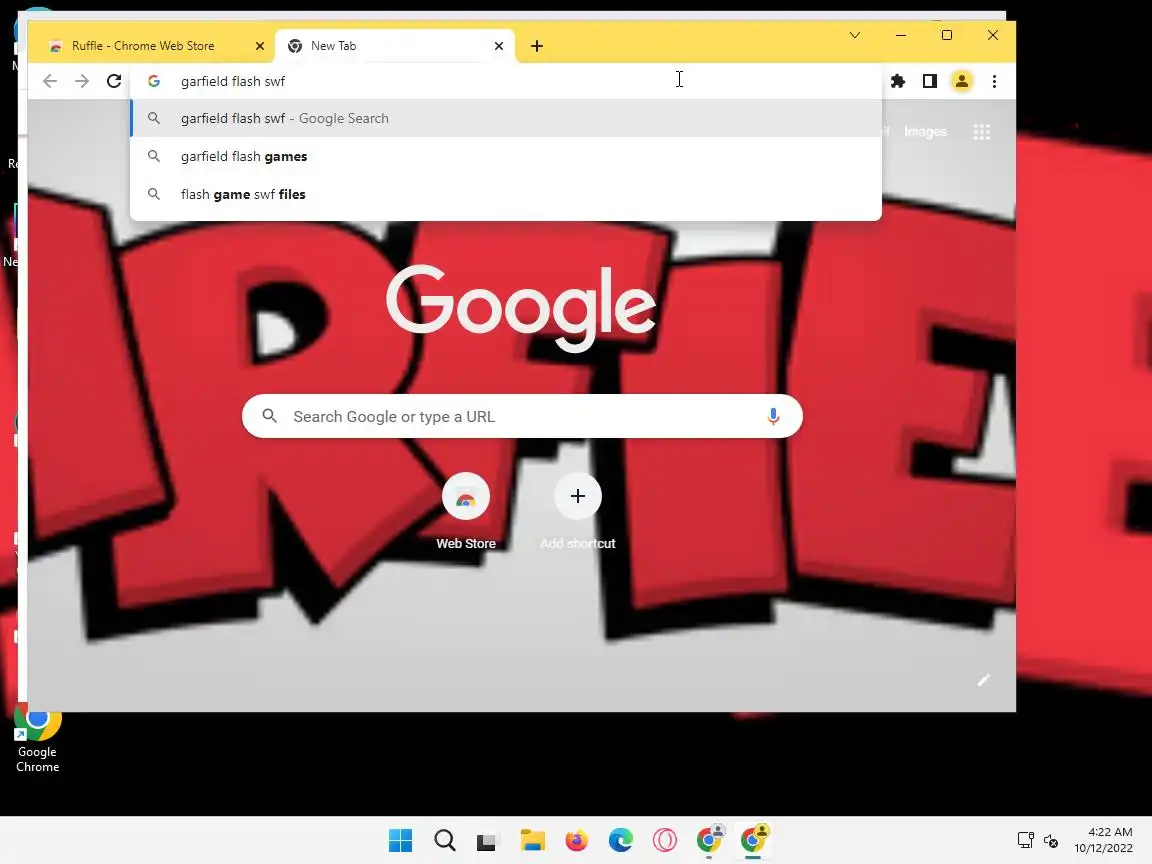This screenshot has width=1152, height=864.
Task: Expand the tab search chevron
Action: click(x=854, y=35)
